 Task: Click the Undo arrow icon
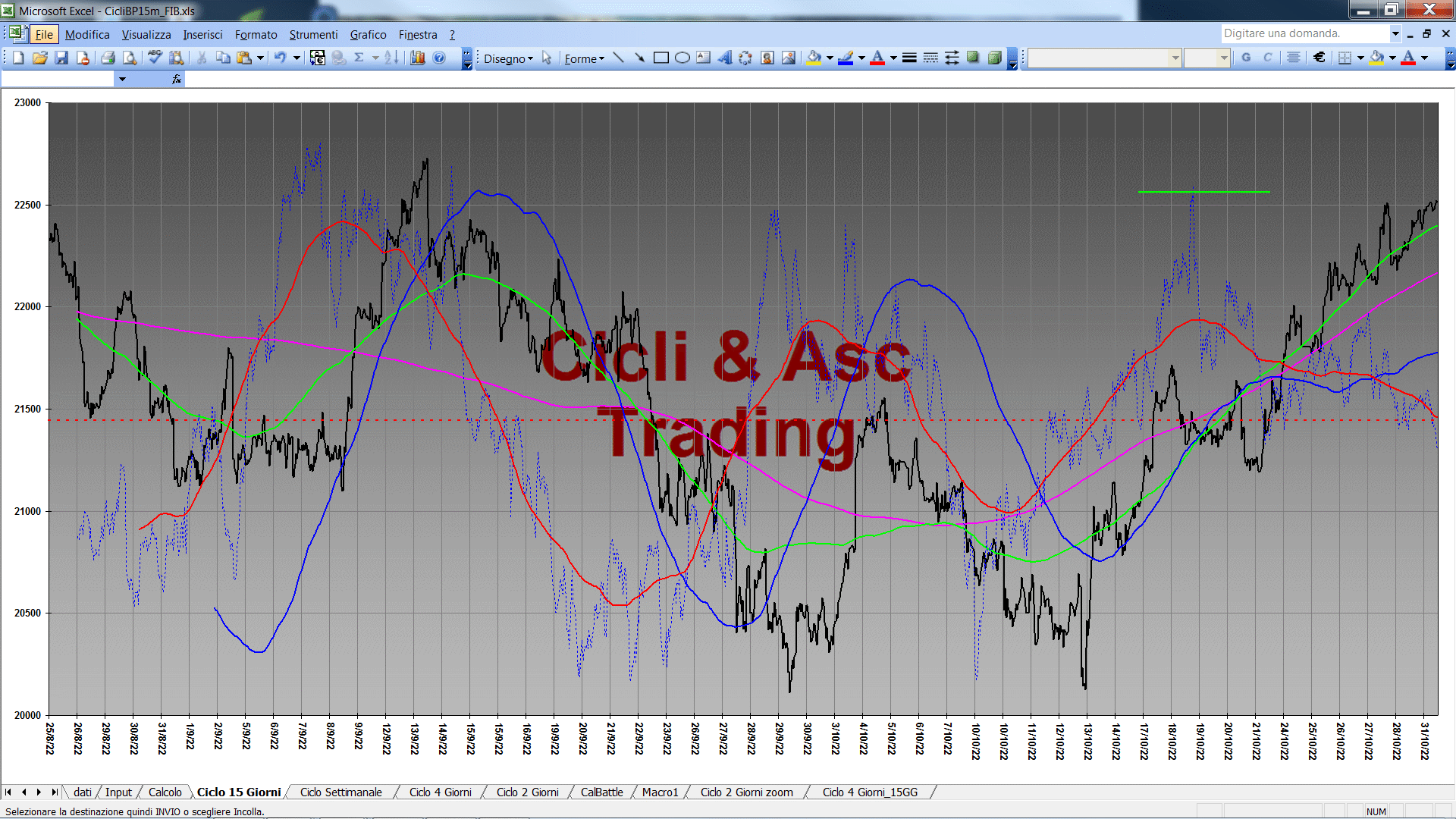pos(281,58)
